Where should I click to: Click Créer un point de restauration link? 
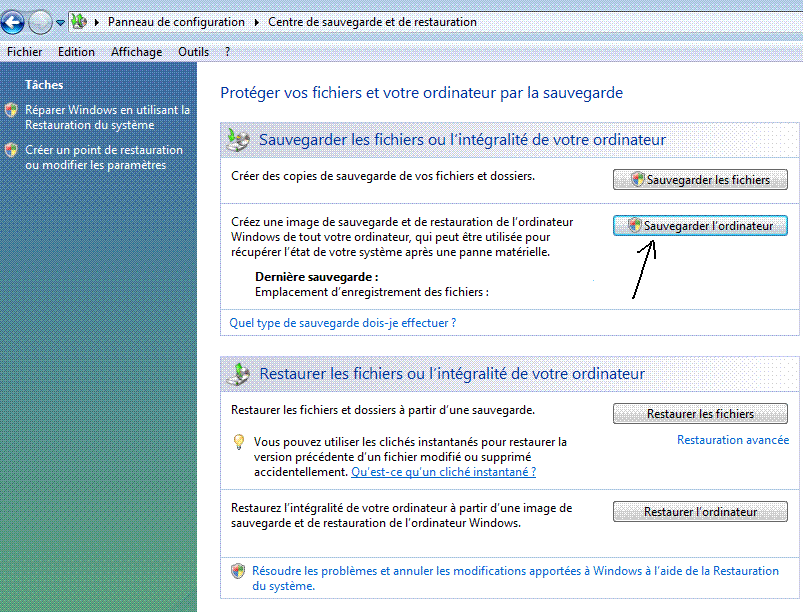tap(104, 157)
